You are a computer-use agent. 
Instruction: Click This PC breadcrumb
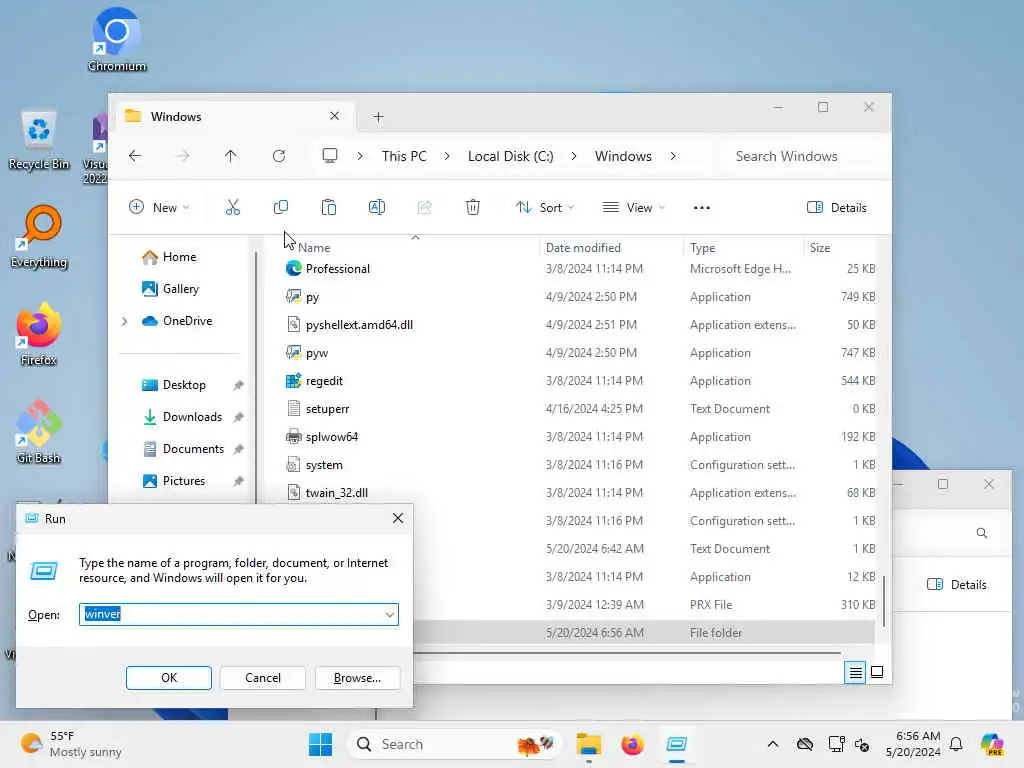coord(404,156)
